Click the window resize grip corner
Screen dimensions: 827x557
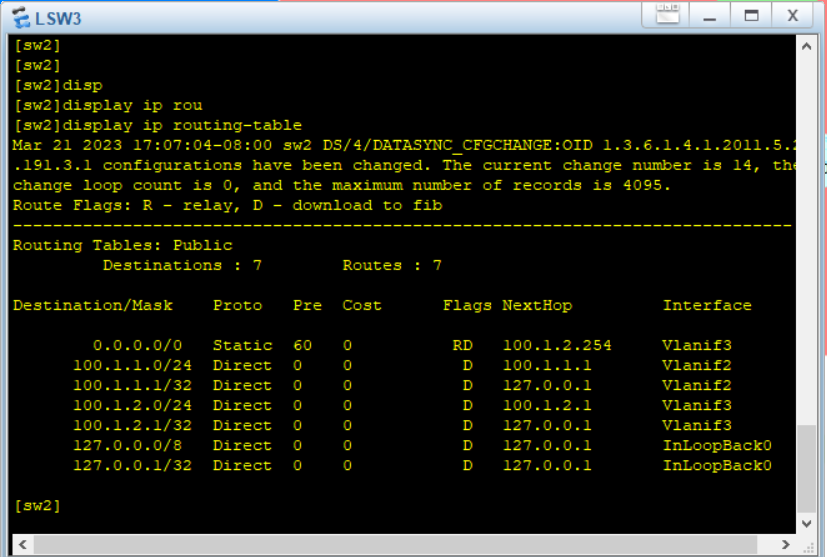click(x=808, y=546)
